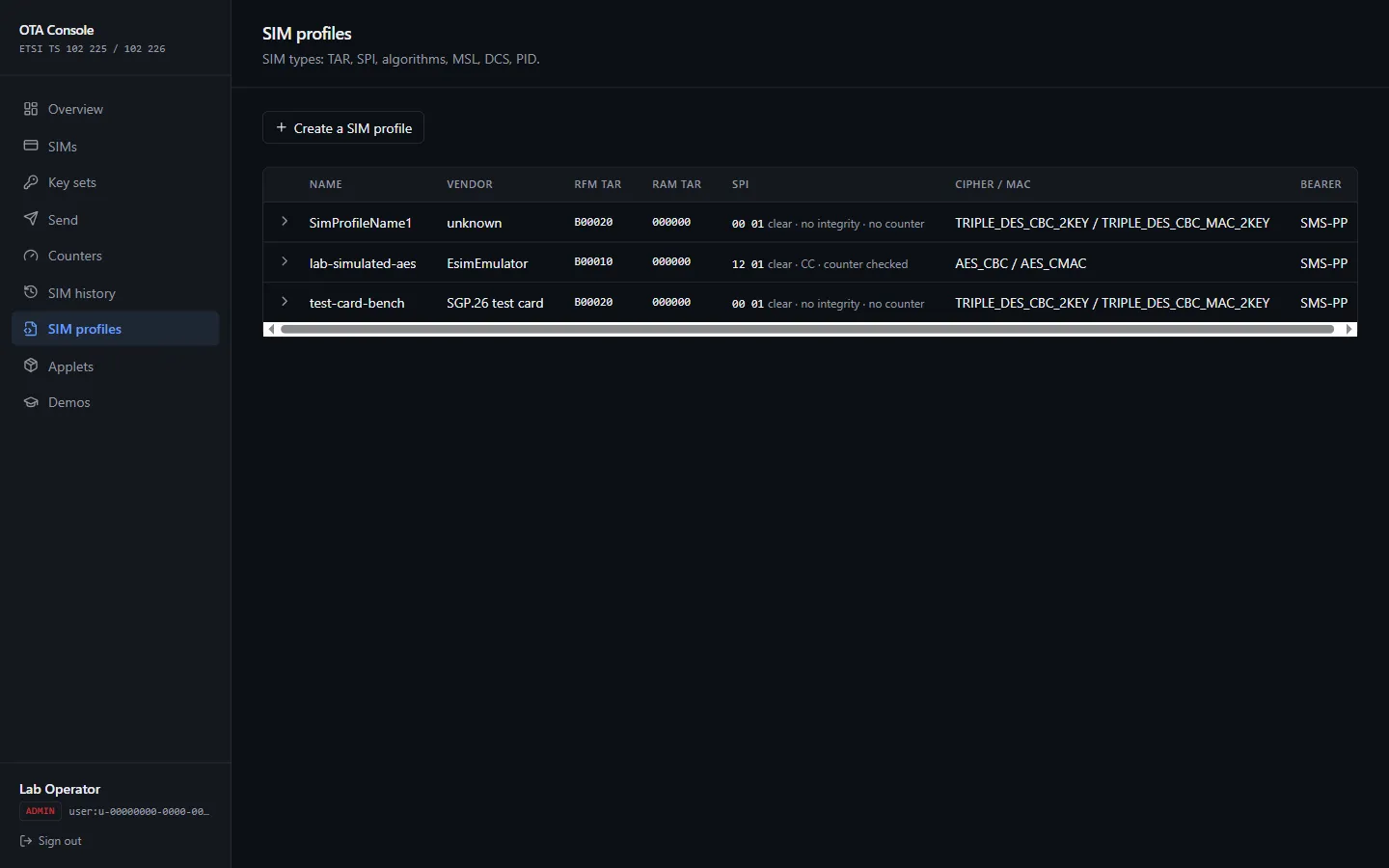Click the table horizontal scrollbar thumb
The image size is (1389, 868).
pos(807,329)
